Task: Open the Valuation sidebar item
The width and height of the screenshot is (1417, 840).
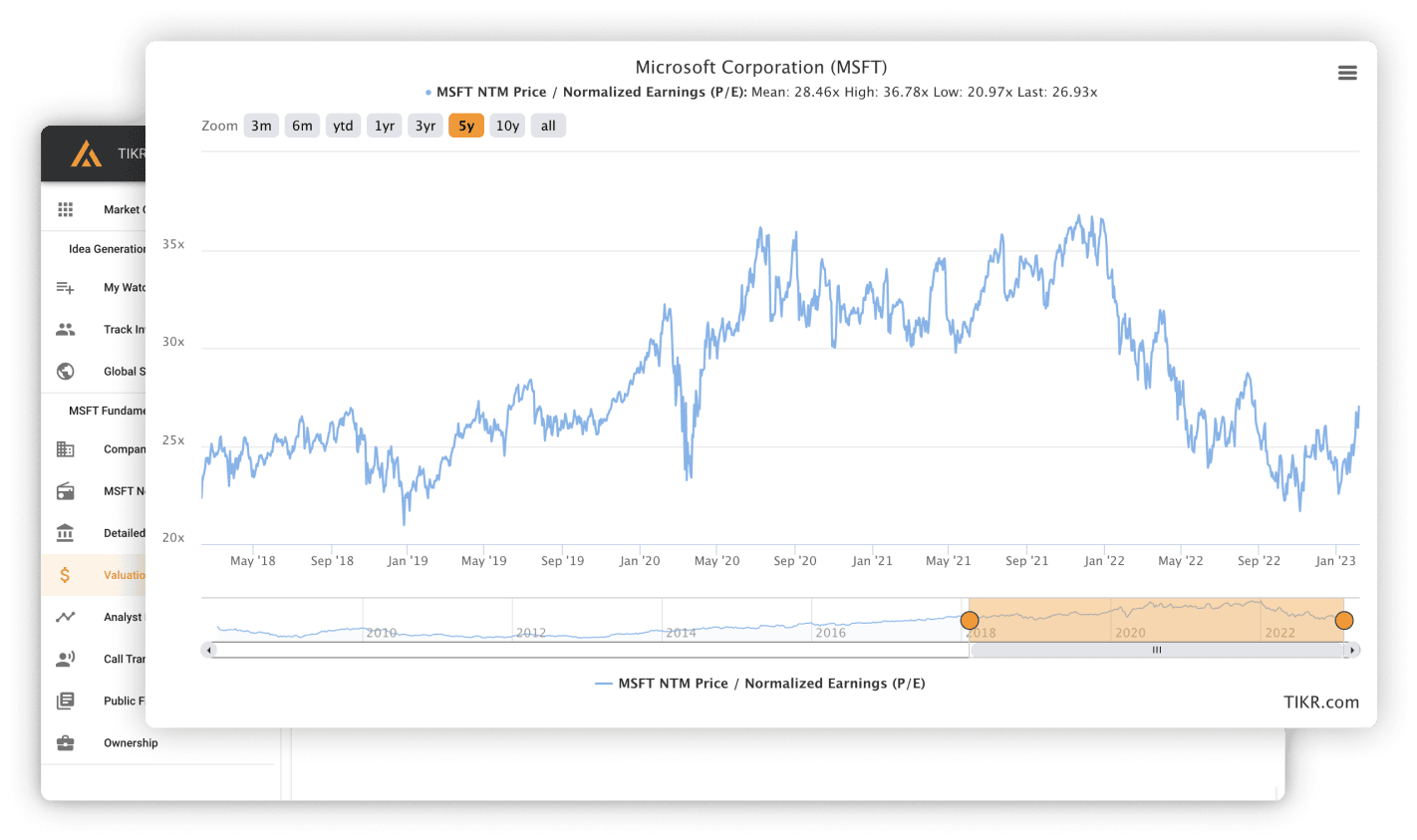Action: point(94,575)
